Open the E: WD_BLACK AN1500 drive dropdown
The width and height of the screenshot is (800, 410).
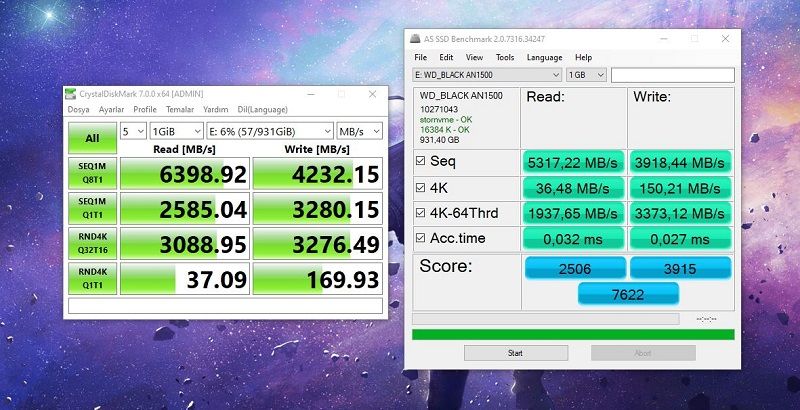[x=487, y=75]
